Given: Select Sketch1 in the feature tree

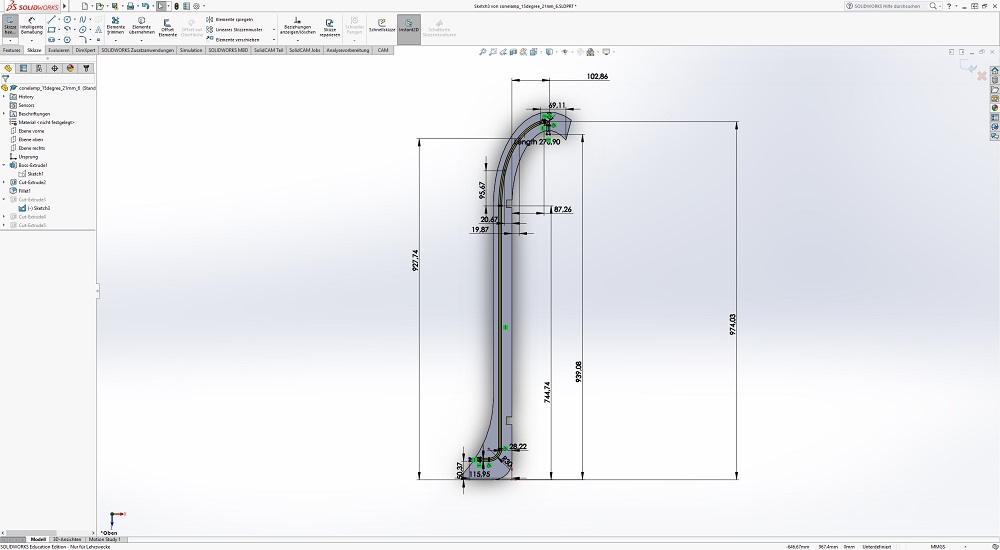Looking at the screenshot, I should [x=31, y=174].
